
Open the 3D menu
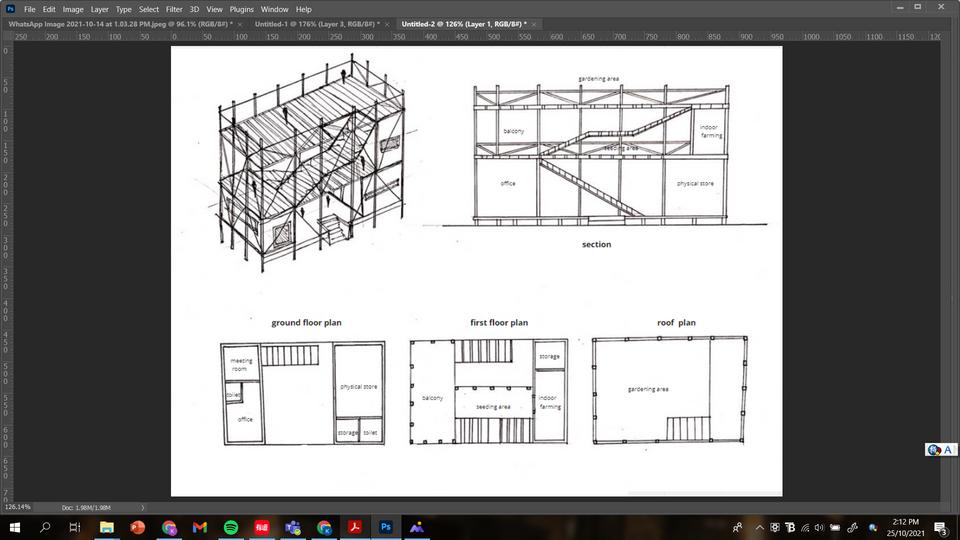point(194,9)
